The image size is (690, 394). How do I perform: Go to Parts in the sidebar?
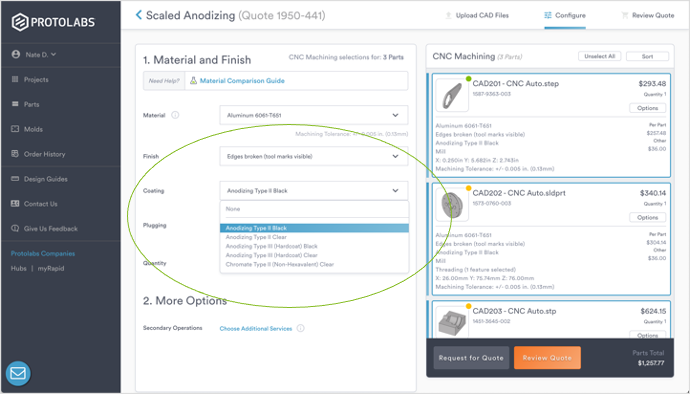click(32, 104)
